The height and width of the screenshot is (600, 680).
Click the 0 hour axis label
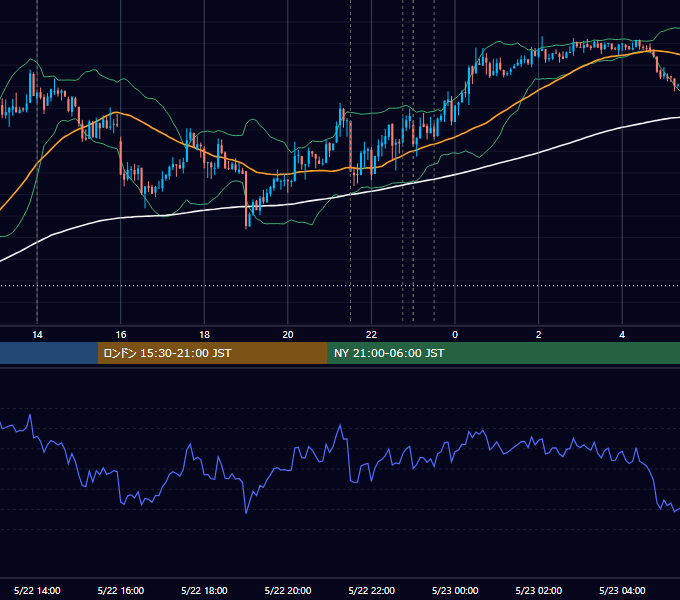click(455, 335)
